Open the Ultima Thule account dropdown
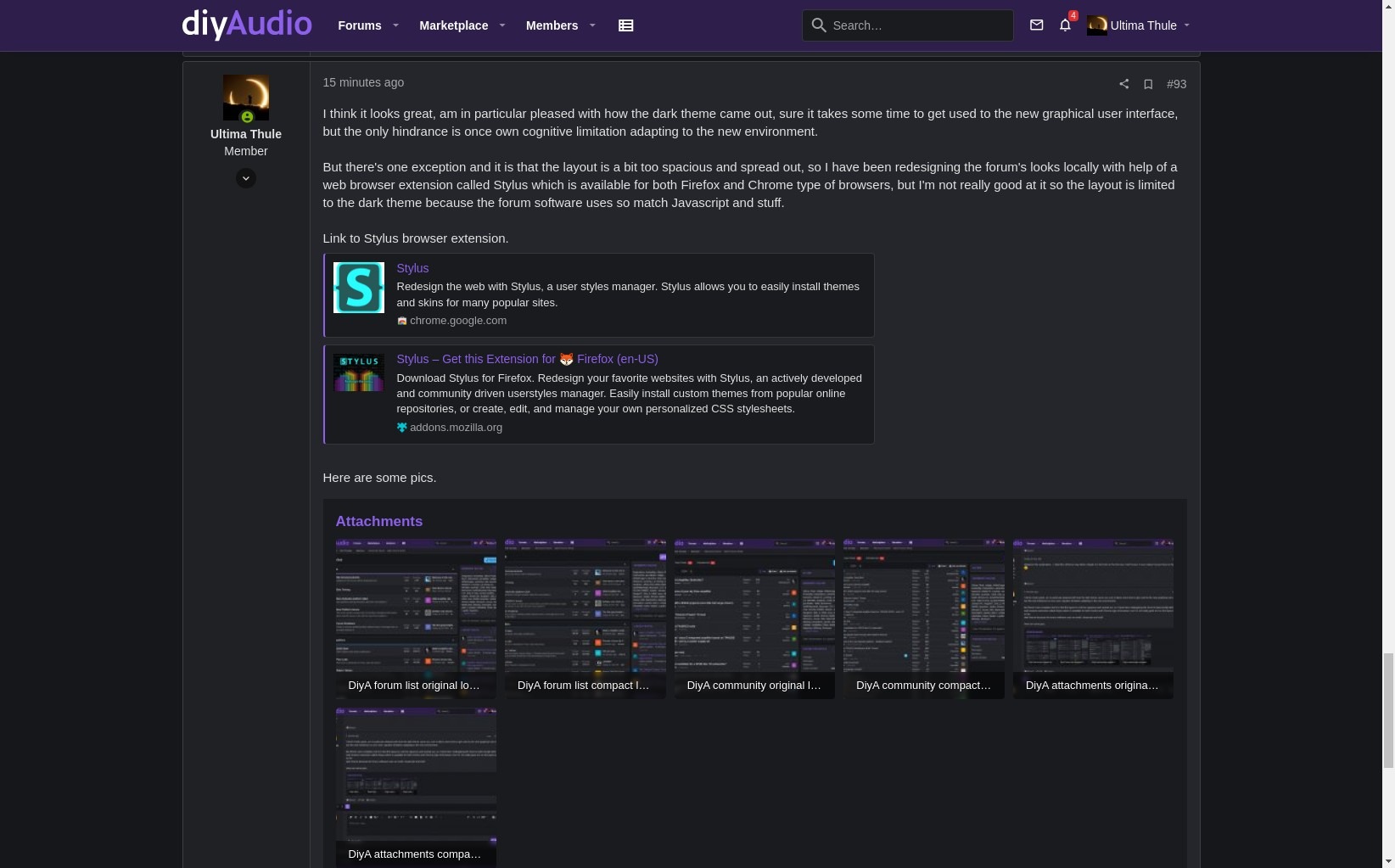Viewport: 1395px width, 868px height. pyautogui.click(x=1139, y=25)
